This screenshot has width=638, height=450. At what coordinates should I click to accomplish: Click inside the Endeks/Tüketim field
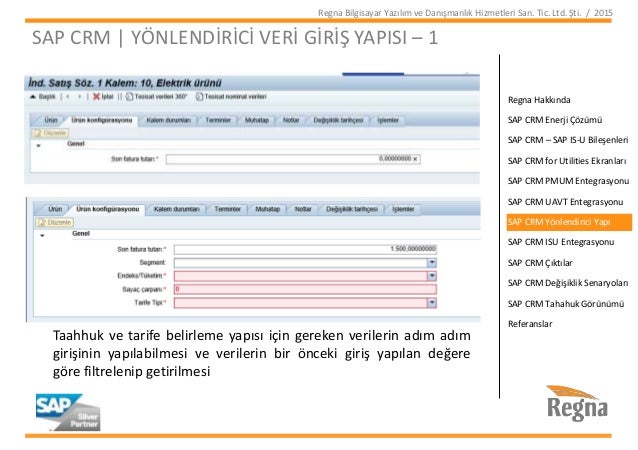point(301,276)
